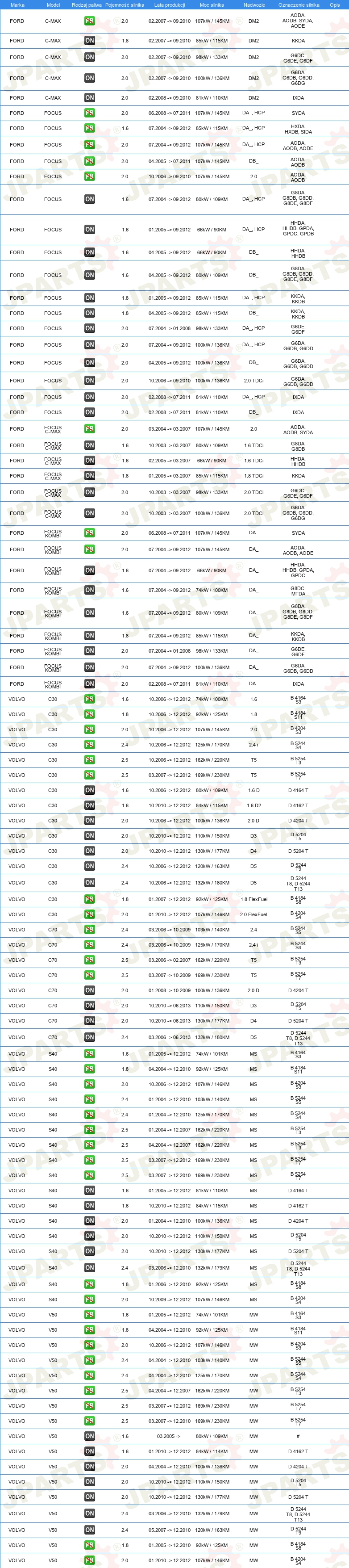Click production years cell 02.2005 -> 03.2007
This screenshot has height=1568, width=349.
(170, 461)
